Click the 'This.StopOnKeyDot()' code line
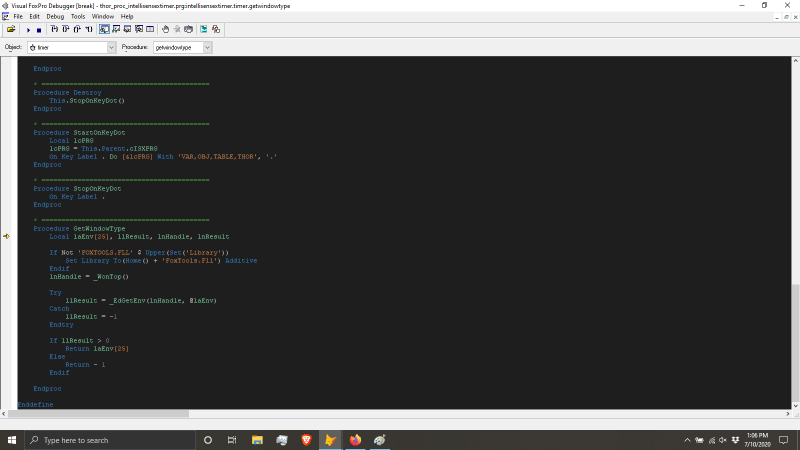 coord(87,101)
